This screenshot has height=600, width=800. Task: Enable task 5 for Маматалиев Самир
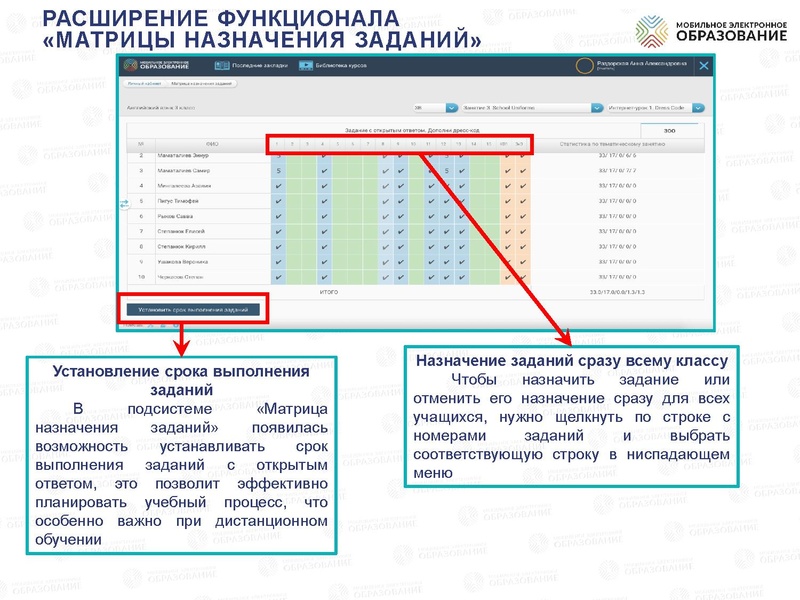point(338,172)
